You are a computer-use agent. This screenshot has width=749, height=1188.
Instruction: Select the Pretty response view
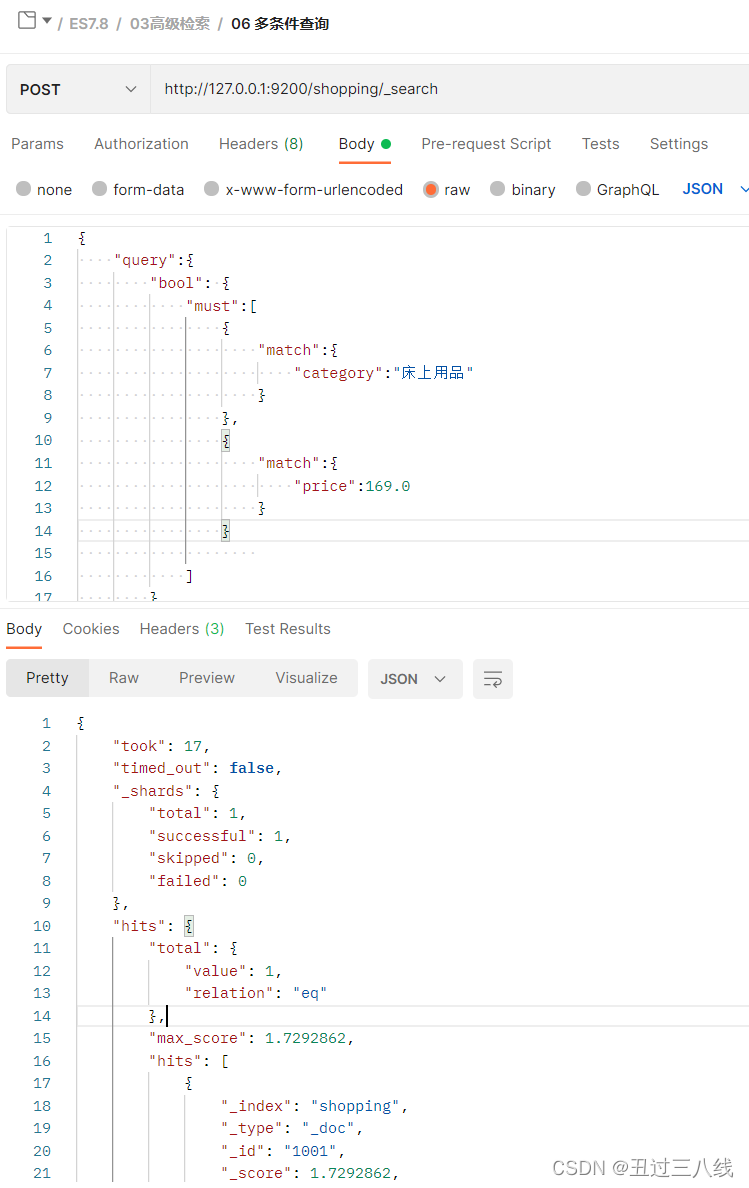pos(47,678)
